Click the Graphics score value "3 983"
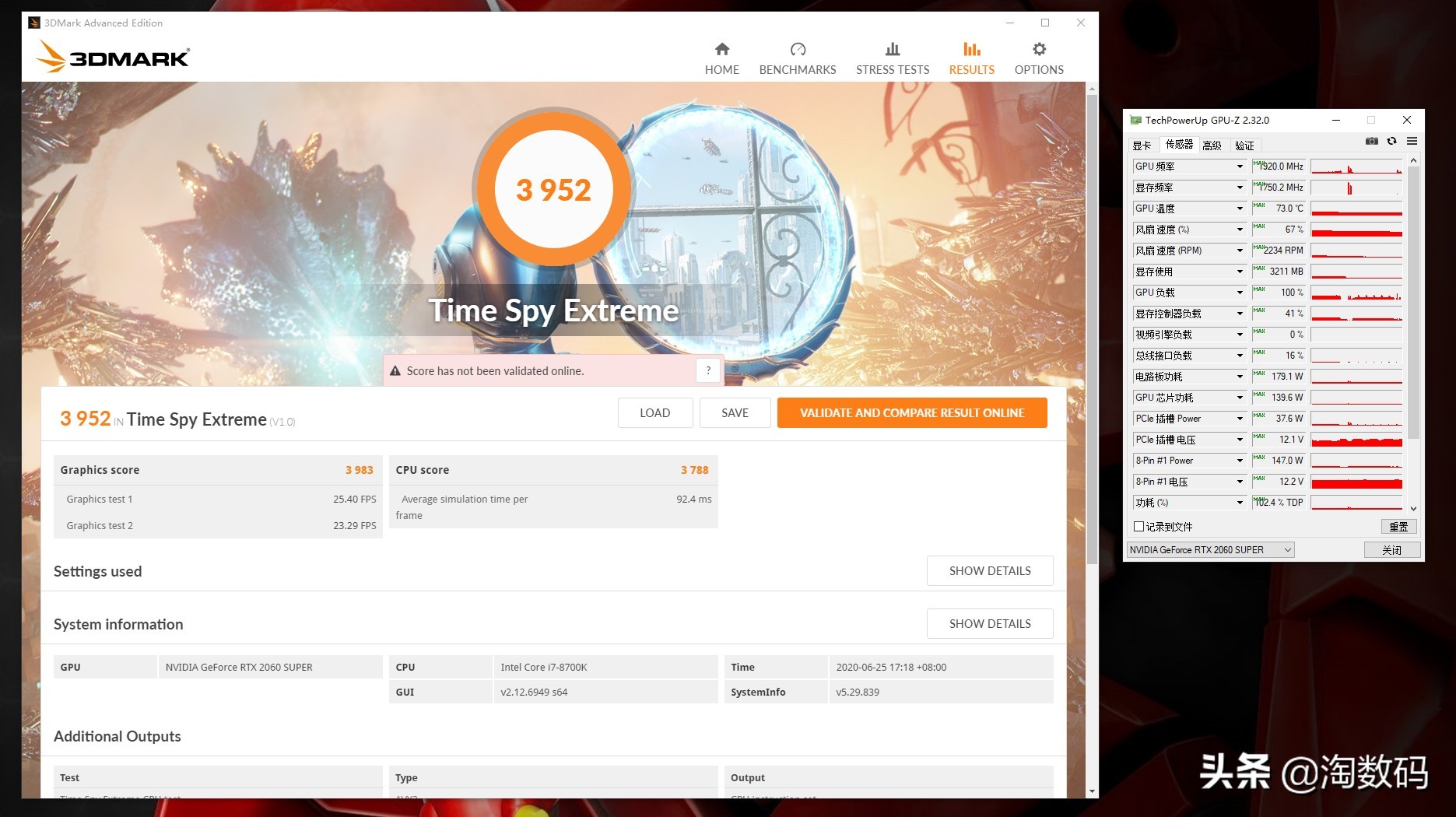Screen dimensions: 1456x817 [x=360, y=470]
